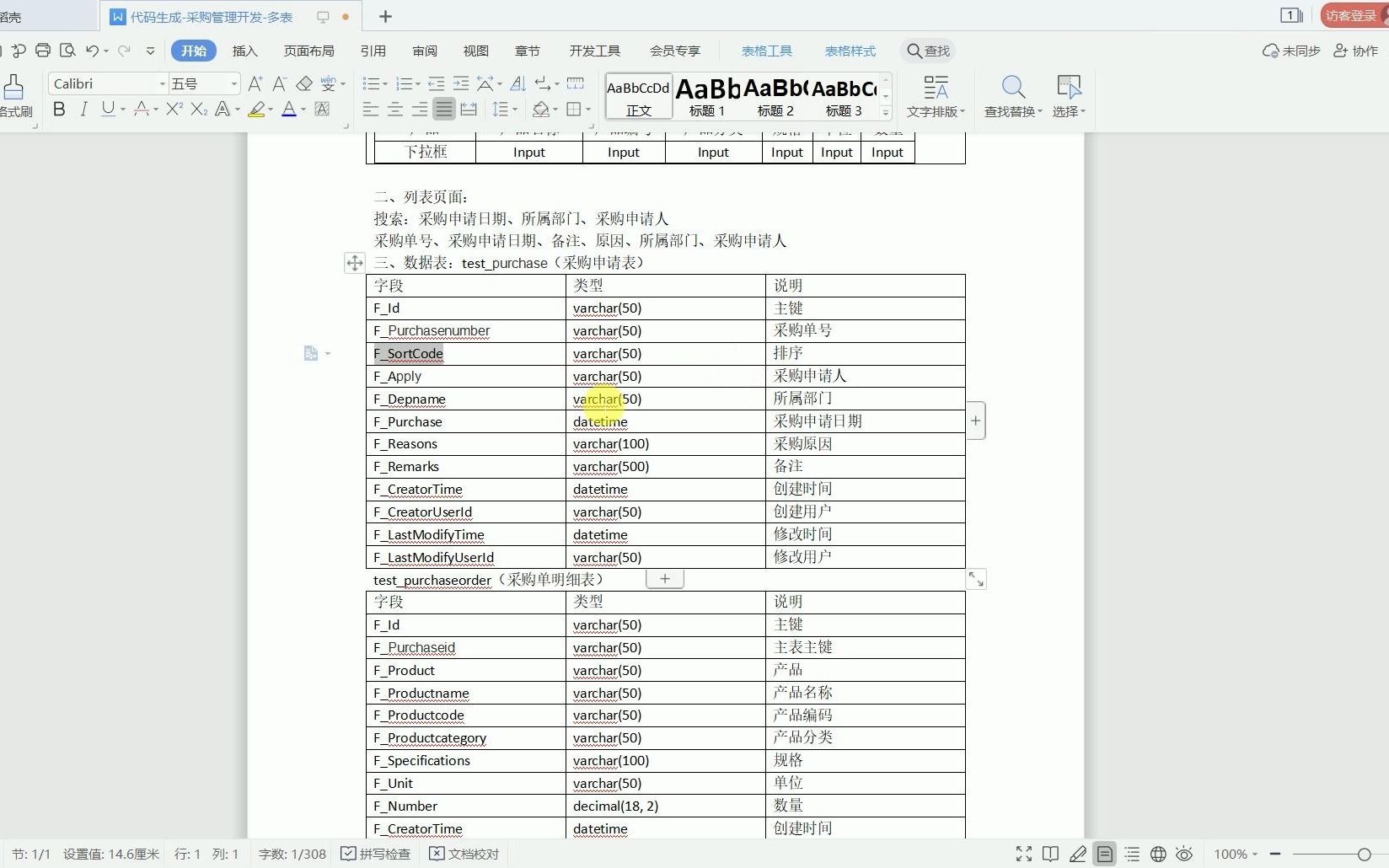Image resolution: width=1389 pixels, height=868 pixels.
Task: Click the 选择 button
Action: coord(1069,96)
